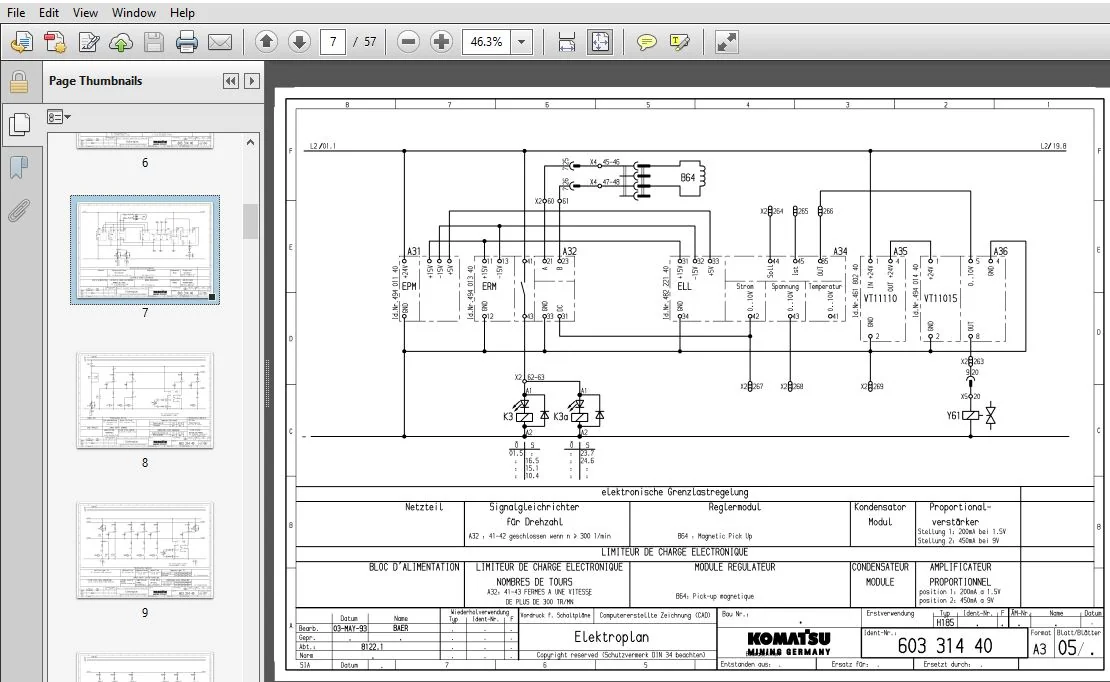Select page 7 thumbnail
1110x682 pixels.
[x=145, y=250]
